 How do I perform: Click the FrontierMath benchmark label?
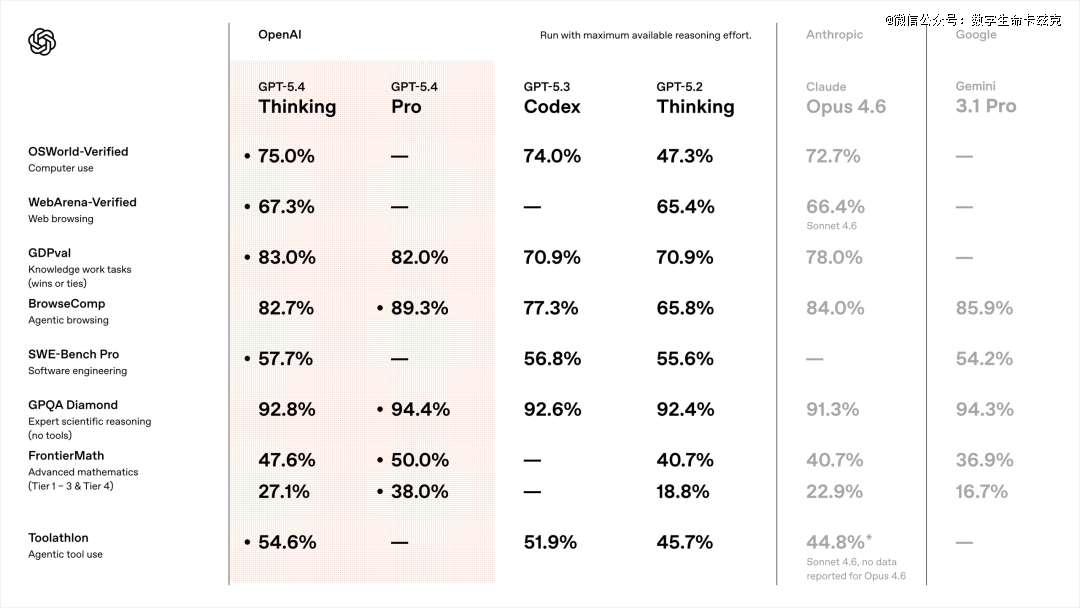66,456
